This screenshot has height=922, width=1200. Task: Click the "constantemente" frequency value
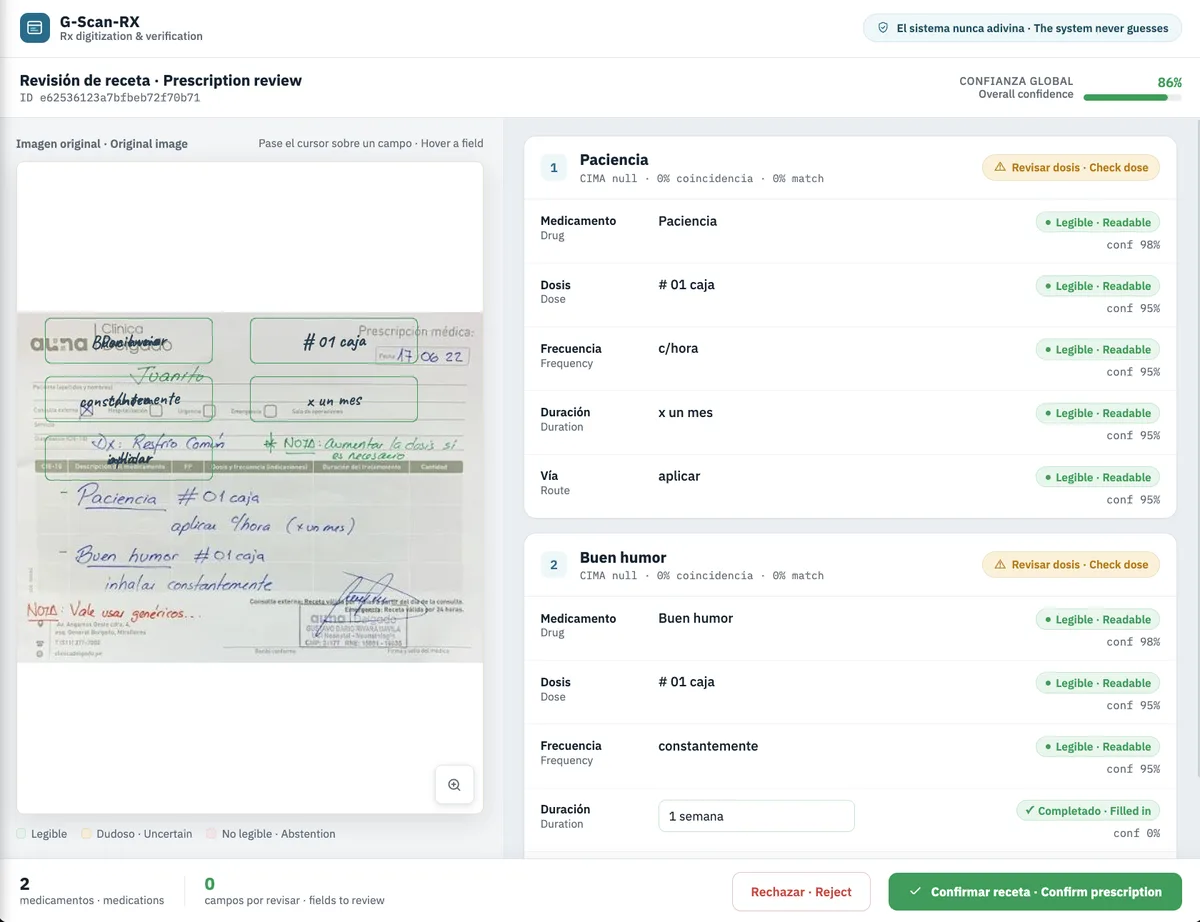[708, 746]
